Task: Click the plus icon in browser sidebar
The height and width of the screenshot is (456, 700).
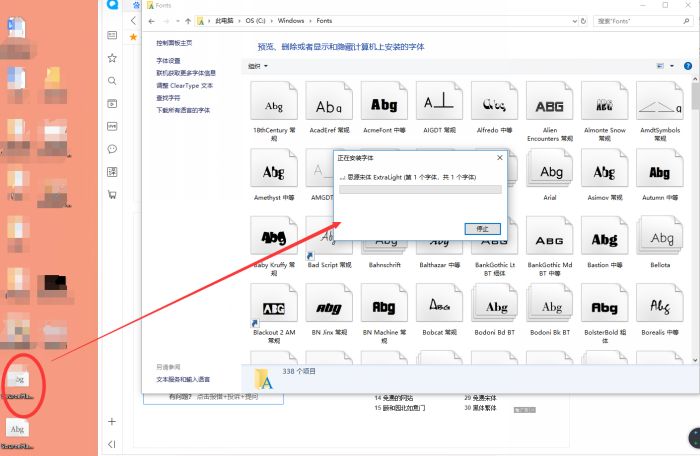Action: [112, 421]
